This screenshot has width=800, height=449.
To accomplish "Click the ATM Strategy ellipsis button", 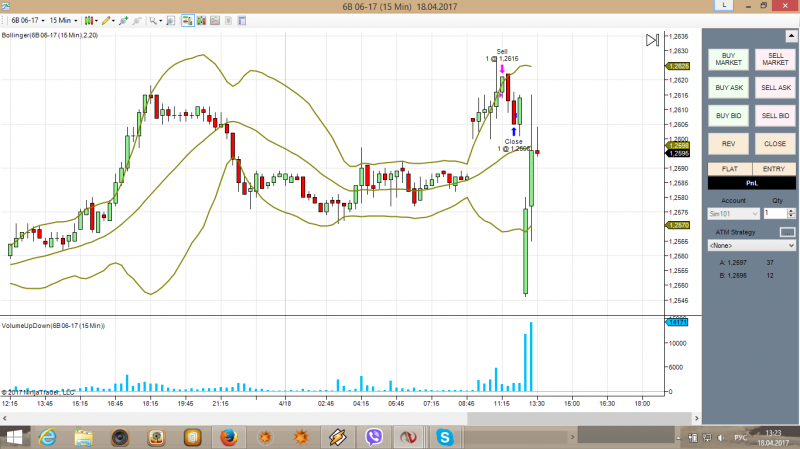I will pos(787,232).
